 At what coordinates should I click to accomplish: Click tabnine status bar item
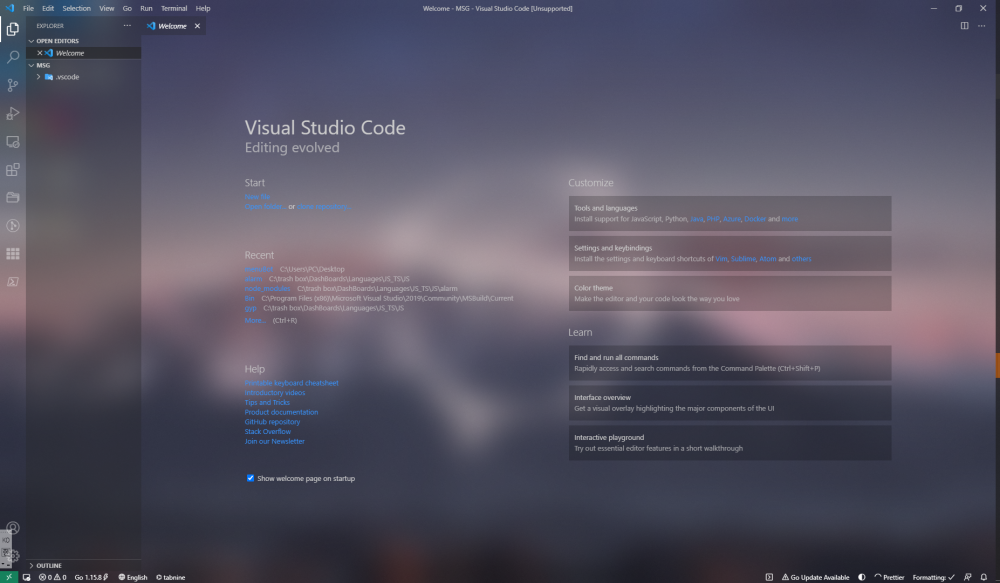tap(170, 577)
